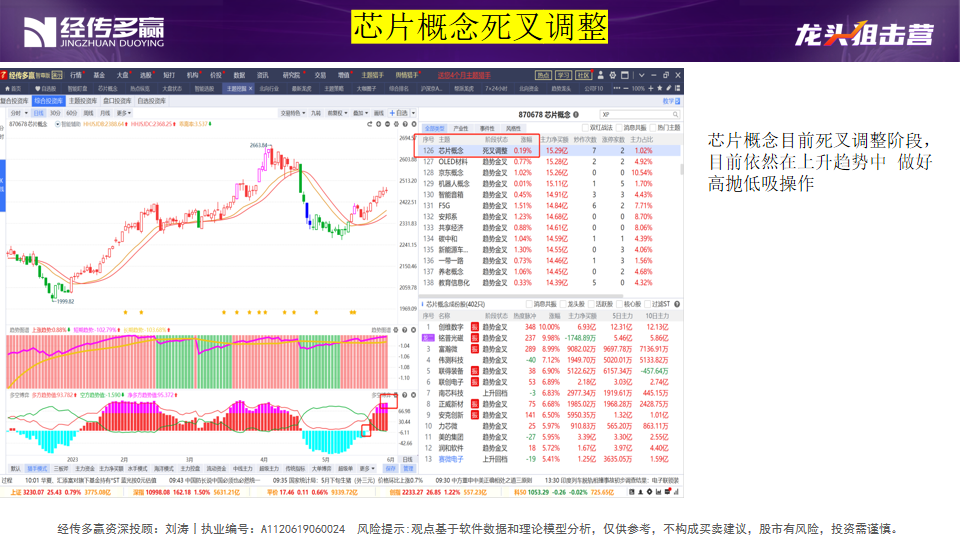This screenshot has height=540, width=960.
Task: Switch to the 综合投资库 tab
Action: [48, 101]
